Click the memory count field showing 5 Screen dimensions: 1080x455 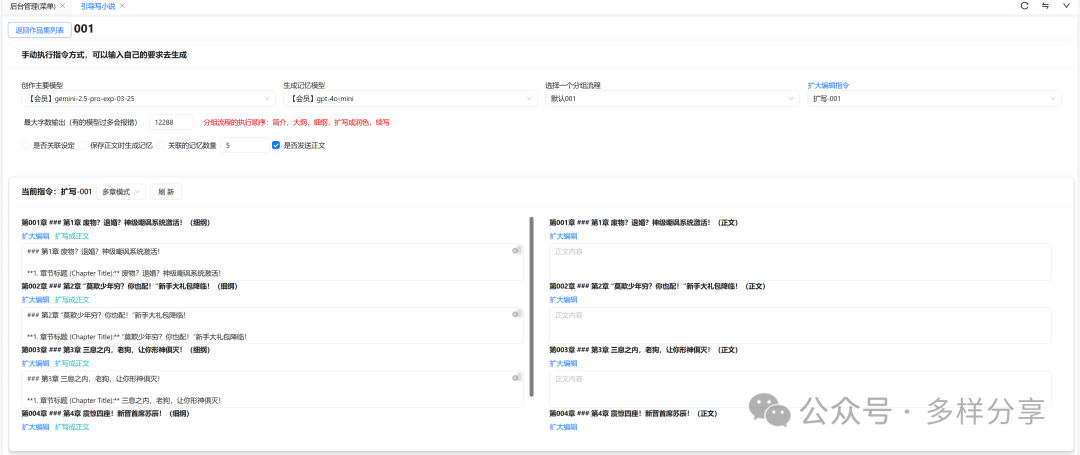pos(244,146)
